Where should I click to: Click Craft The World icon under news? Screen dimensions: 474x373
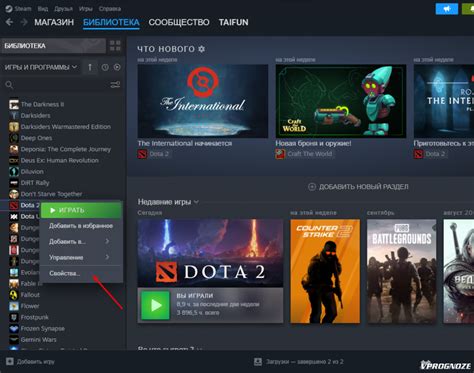pos(280,154)
